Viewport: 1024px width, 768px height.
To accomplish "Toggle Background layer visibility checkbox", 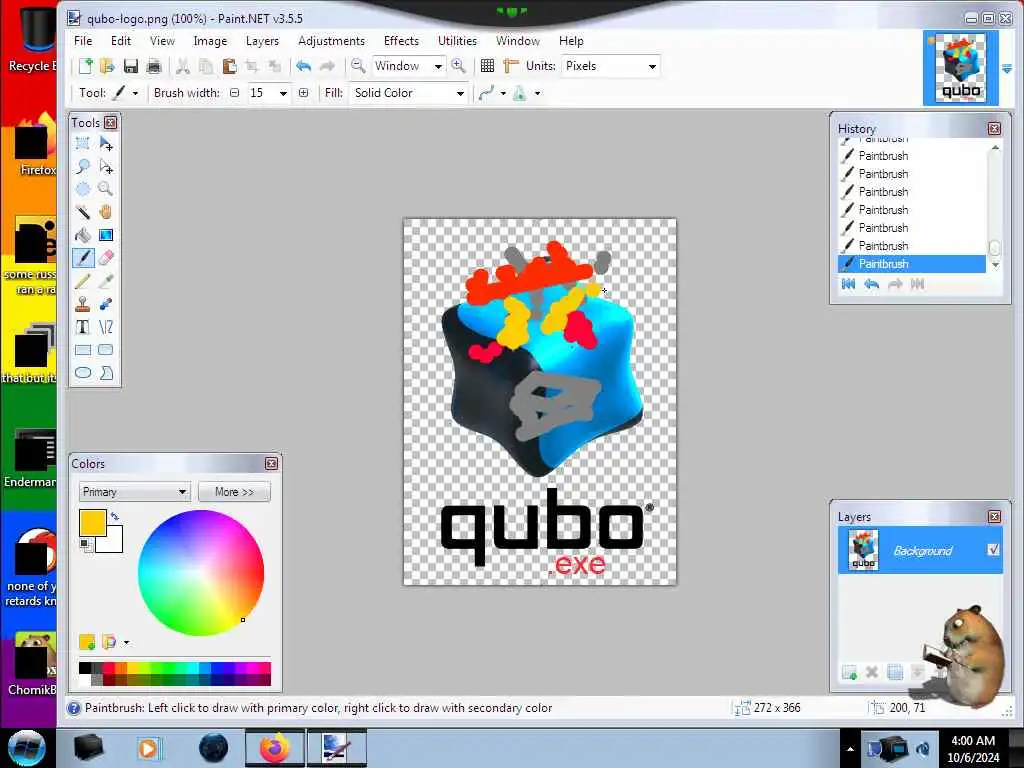I will coord(993,550).
